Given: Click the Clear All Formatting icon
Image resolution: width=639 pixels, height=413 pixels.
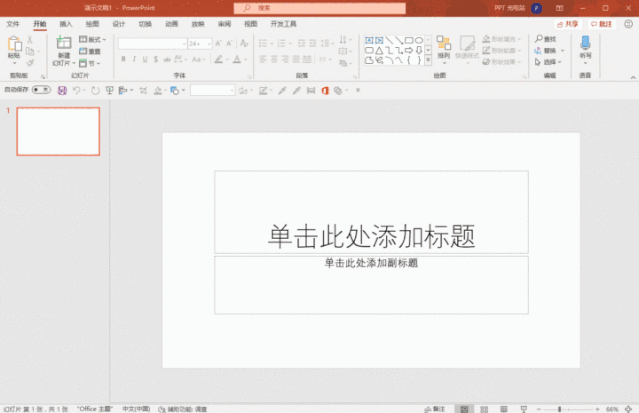Looking at the screenshot, I should [x=244, y=43].
